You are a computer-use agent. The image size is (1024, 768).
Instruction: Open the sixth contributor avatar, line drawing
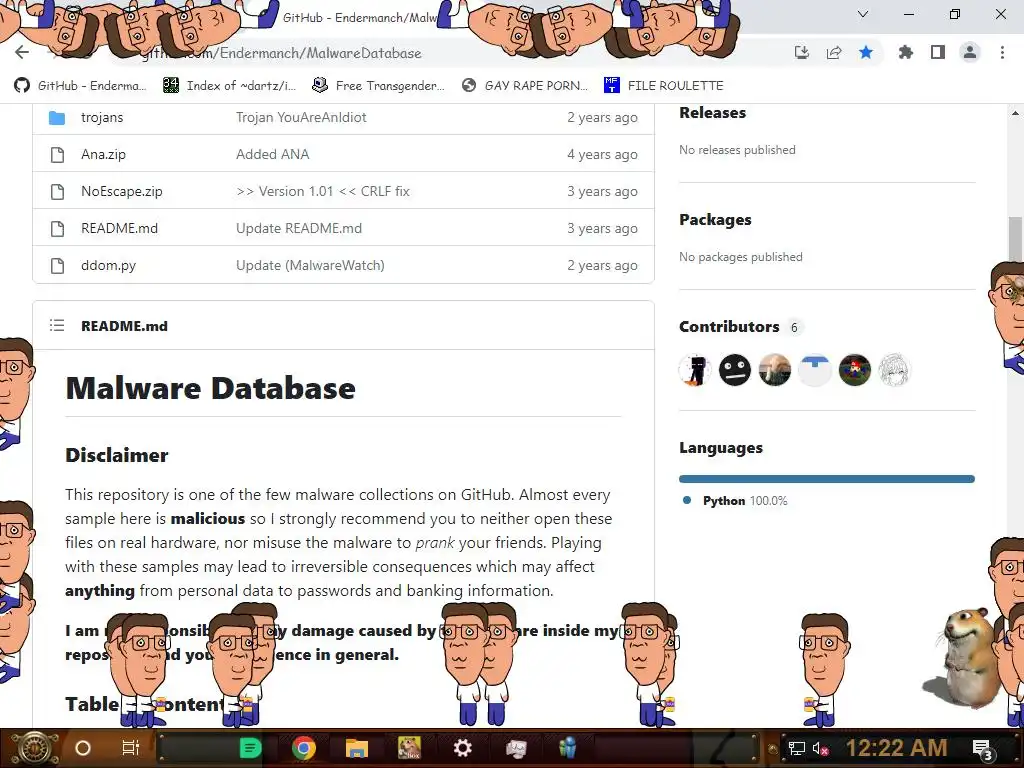coord(894,370)
